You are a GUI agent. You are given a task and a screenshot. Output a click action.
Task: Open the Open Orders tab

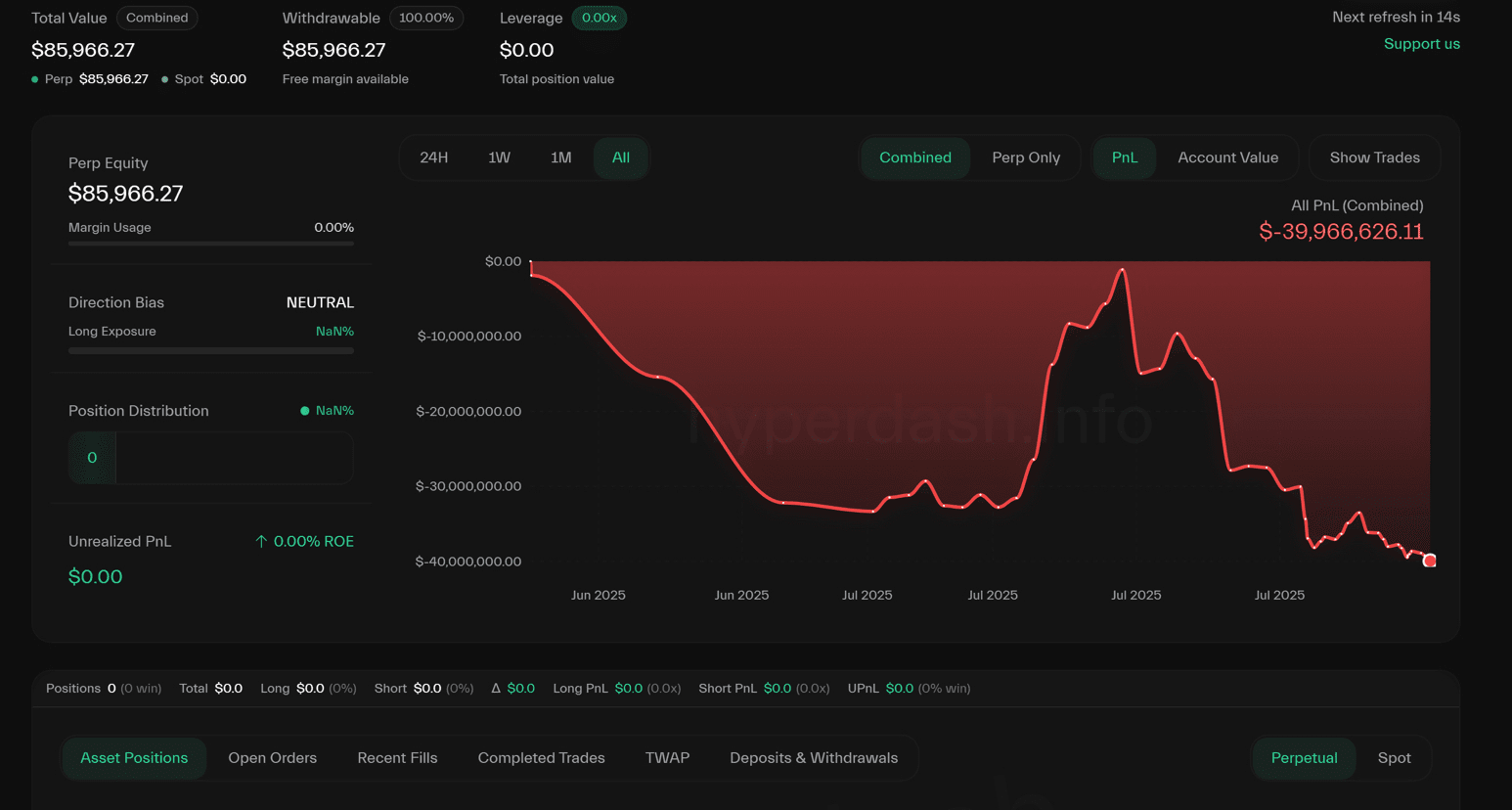coord(272,758)
